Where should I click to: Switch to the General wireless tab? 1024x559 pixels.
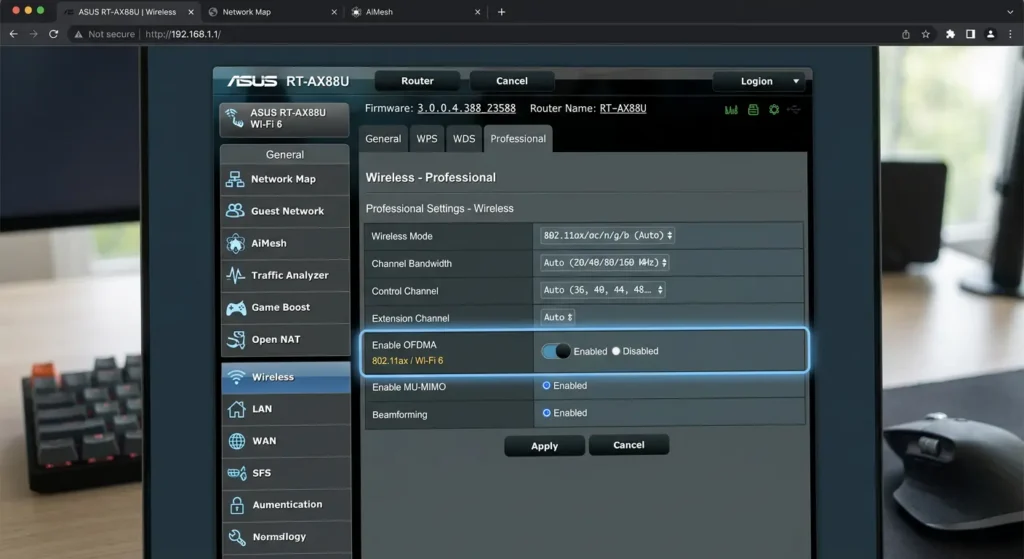[x=383, y=138]
